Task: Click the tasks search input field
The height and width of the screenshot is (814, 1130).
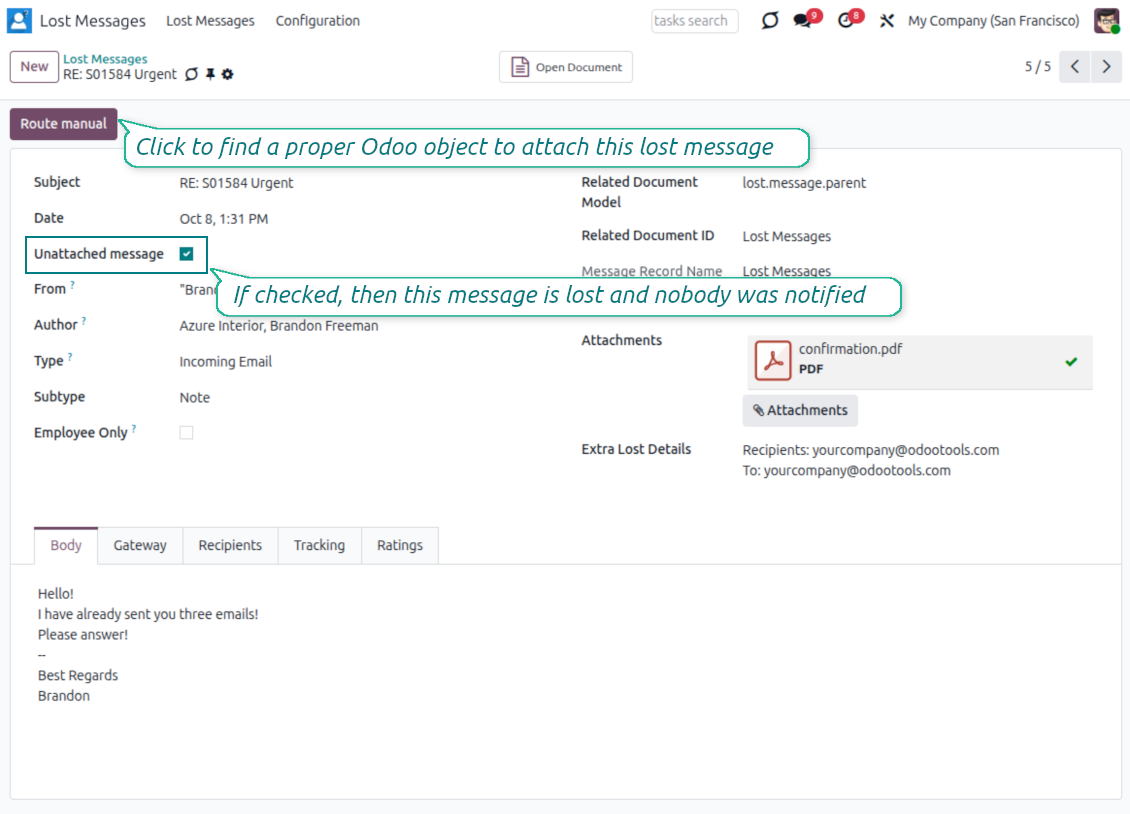Action: (694, 21)
